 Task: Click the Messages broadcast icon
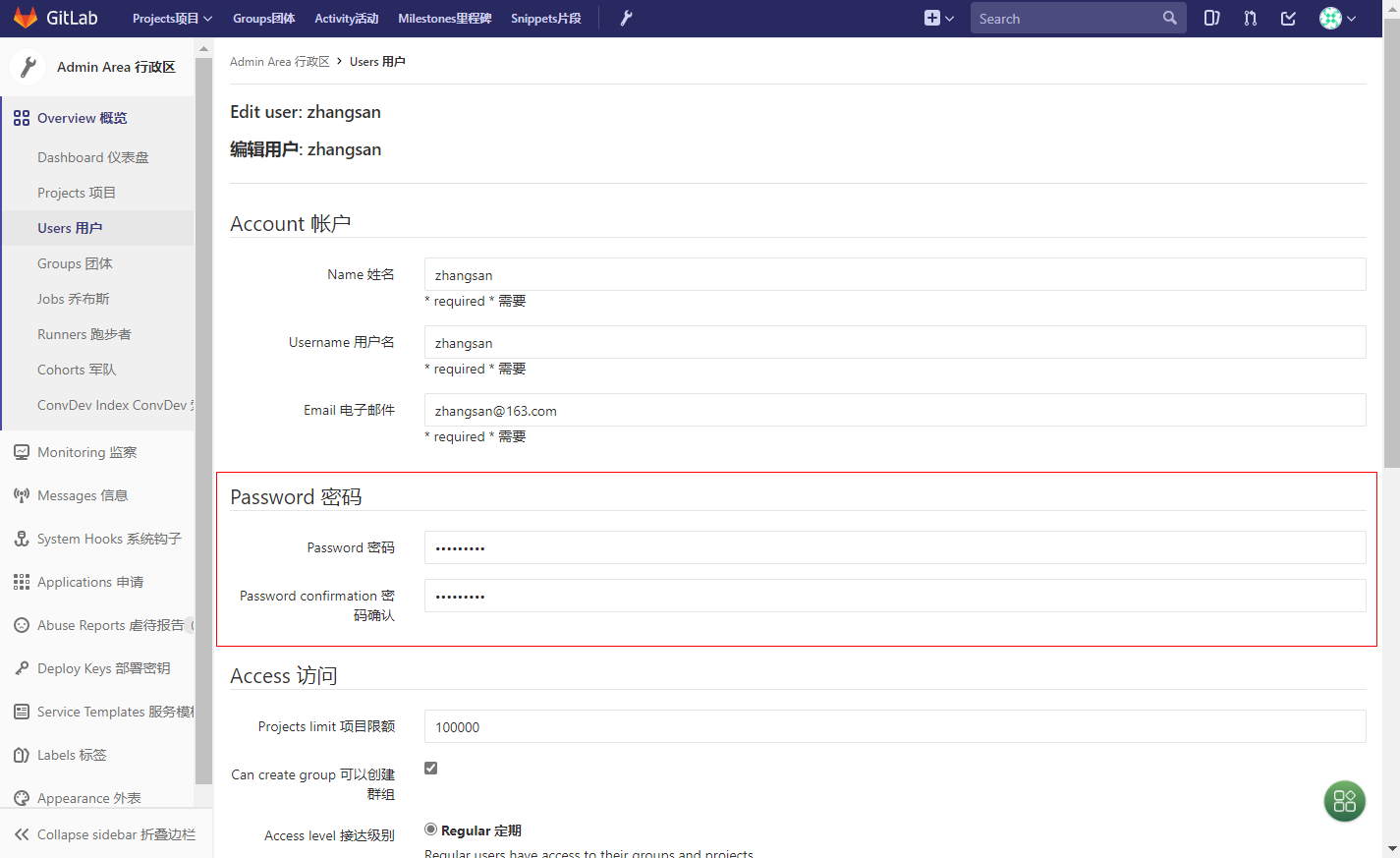(22, 495)
